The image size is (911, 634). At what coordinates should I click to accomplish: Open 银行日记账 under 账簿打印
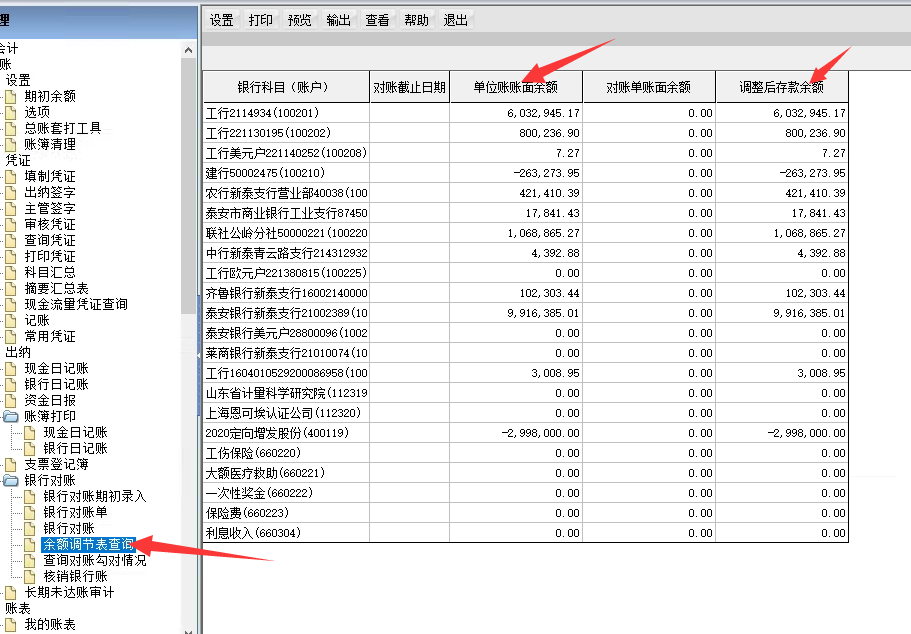(x=76, y=448)
